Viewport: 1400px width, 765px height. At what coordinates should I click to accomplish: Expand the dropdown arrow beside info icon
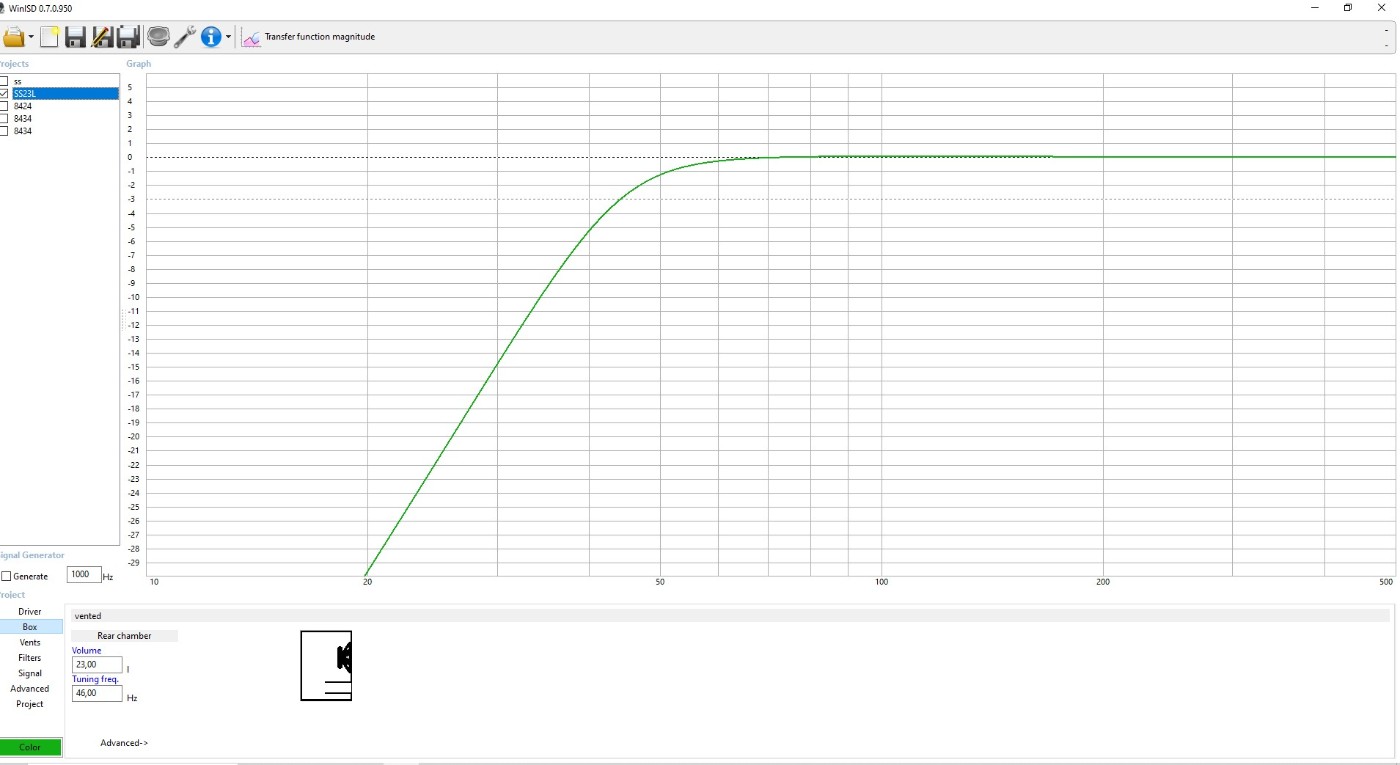228,38
